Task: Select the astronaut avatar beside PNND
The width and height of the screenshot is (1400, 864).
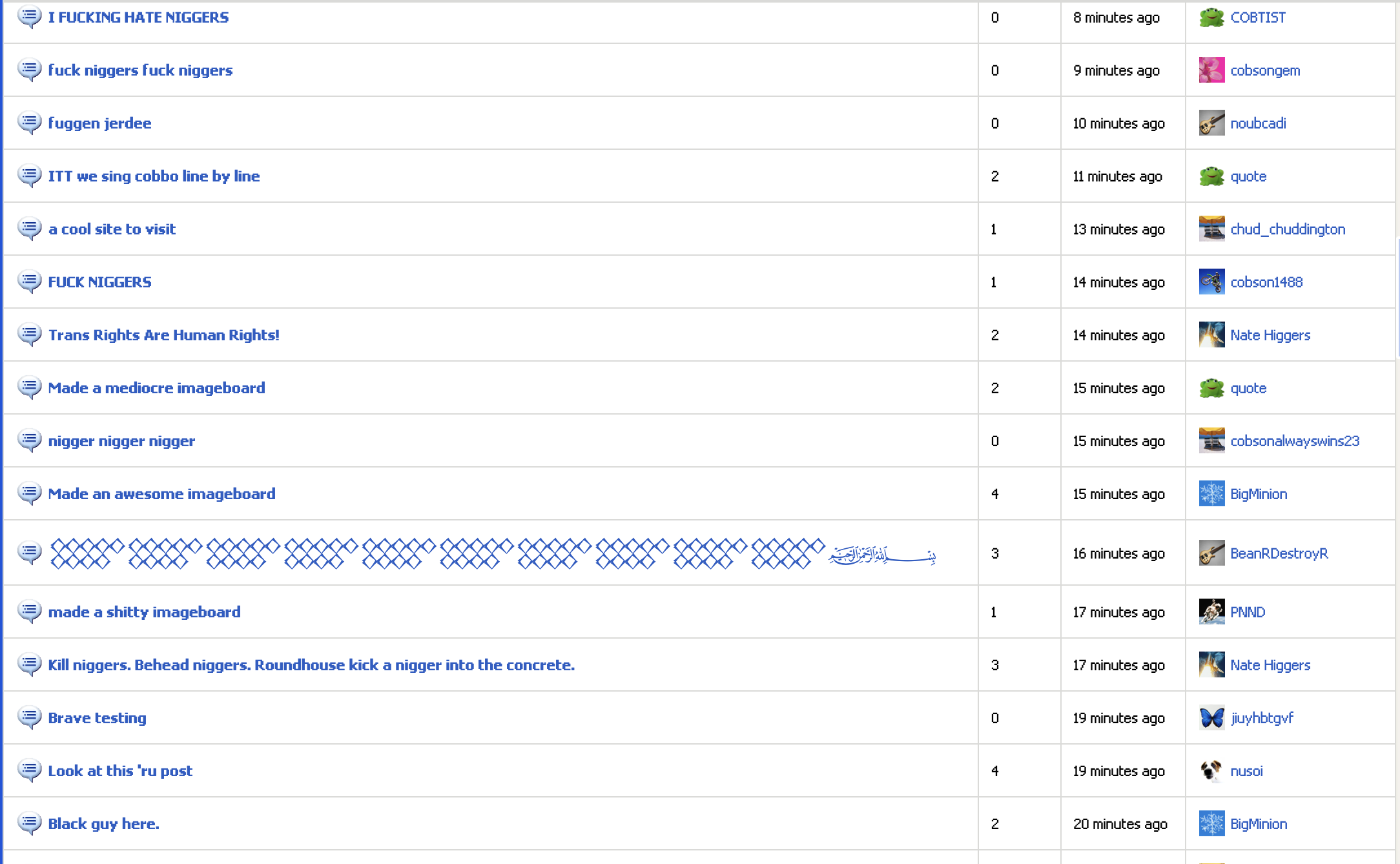Action: click(x=1211, y=612)
